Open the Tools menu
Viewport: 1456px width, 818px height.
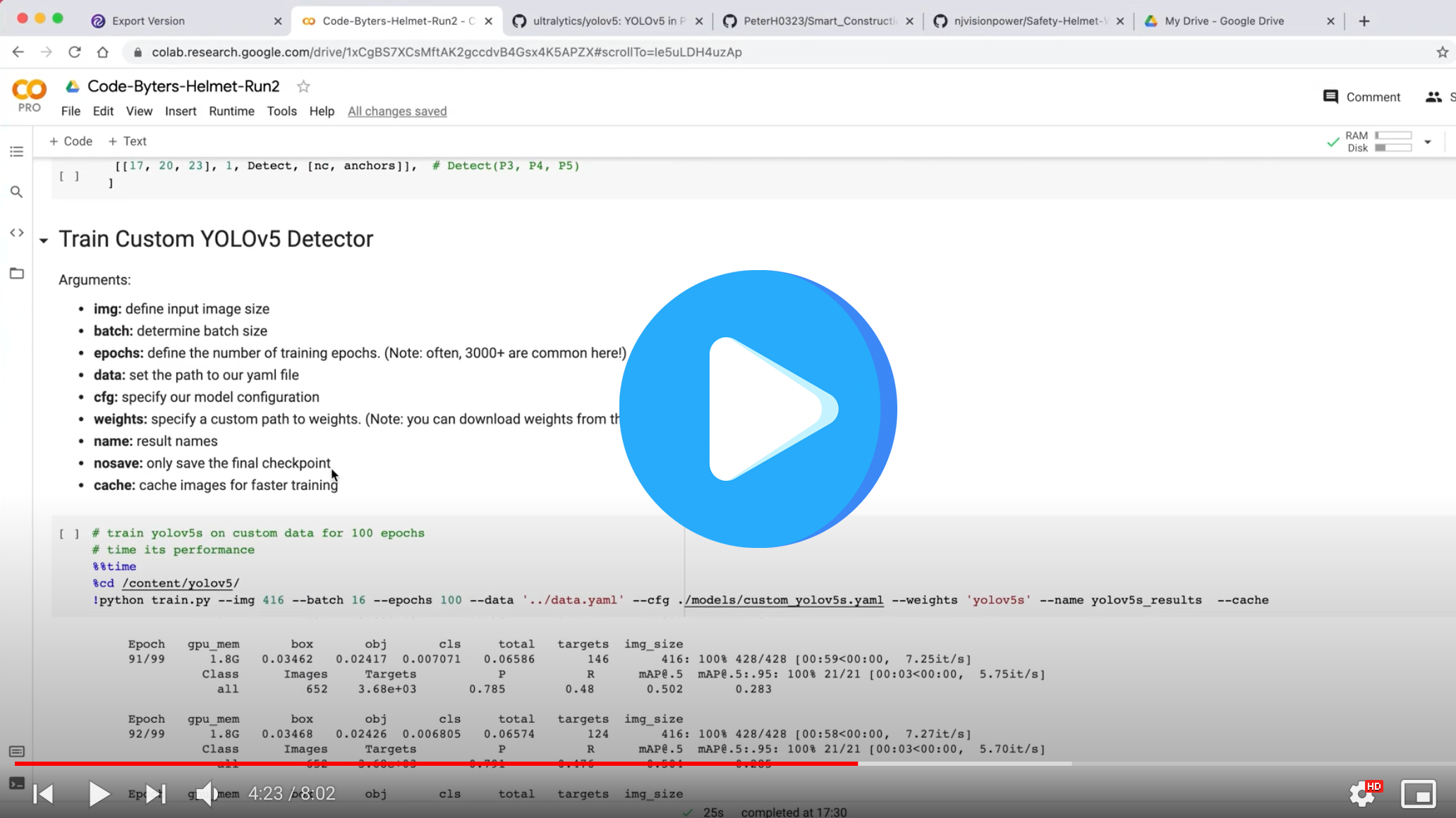pyautogui.click(x=281, y=111)
